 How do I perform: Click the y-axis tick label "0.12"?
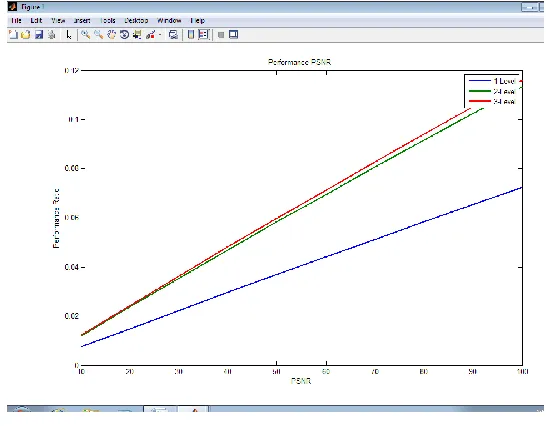tap(72, 70)
